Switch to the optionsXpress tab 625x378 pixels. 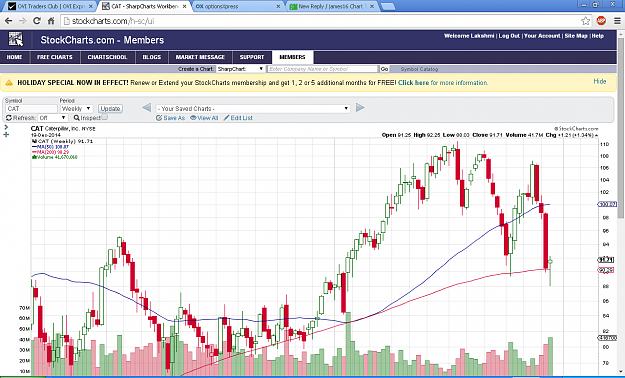click(238, 6)
